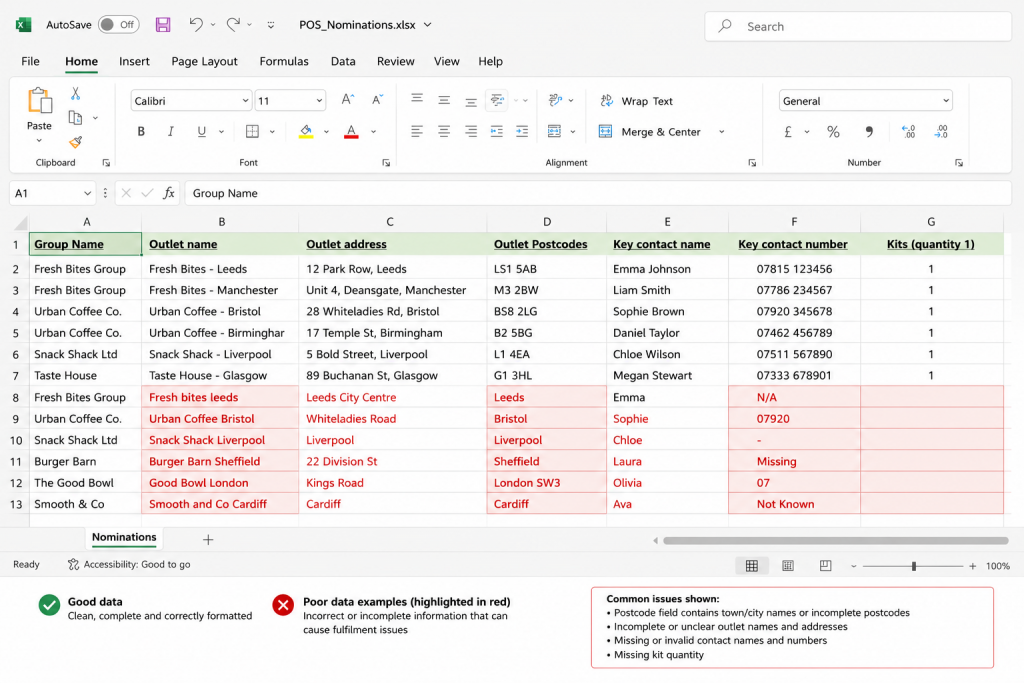Click the Increase Decimal icon

[x=908, y=132]
